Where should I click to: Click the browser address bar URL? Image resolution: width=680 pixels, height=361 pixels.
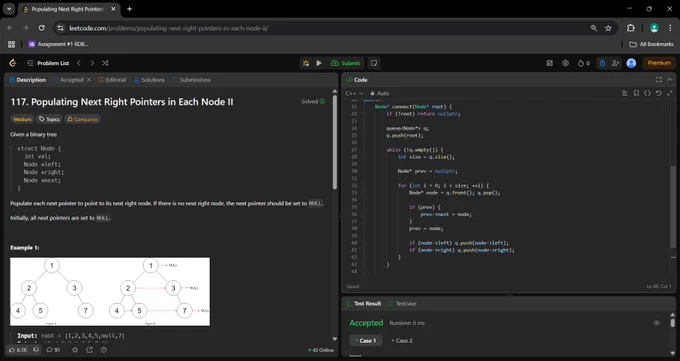[x=169, y=28]
